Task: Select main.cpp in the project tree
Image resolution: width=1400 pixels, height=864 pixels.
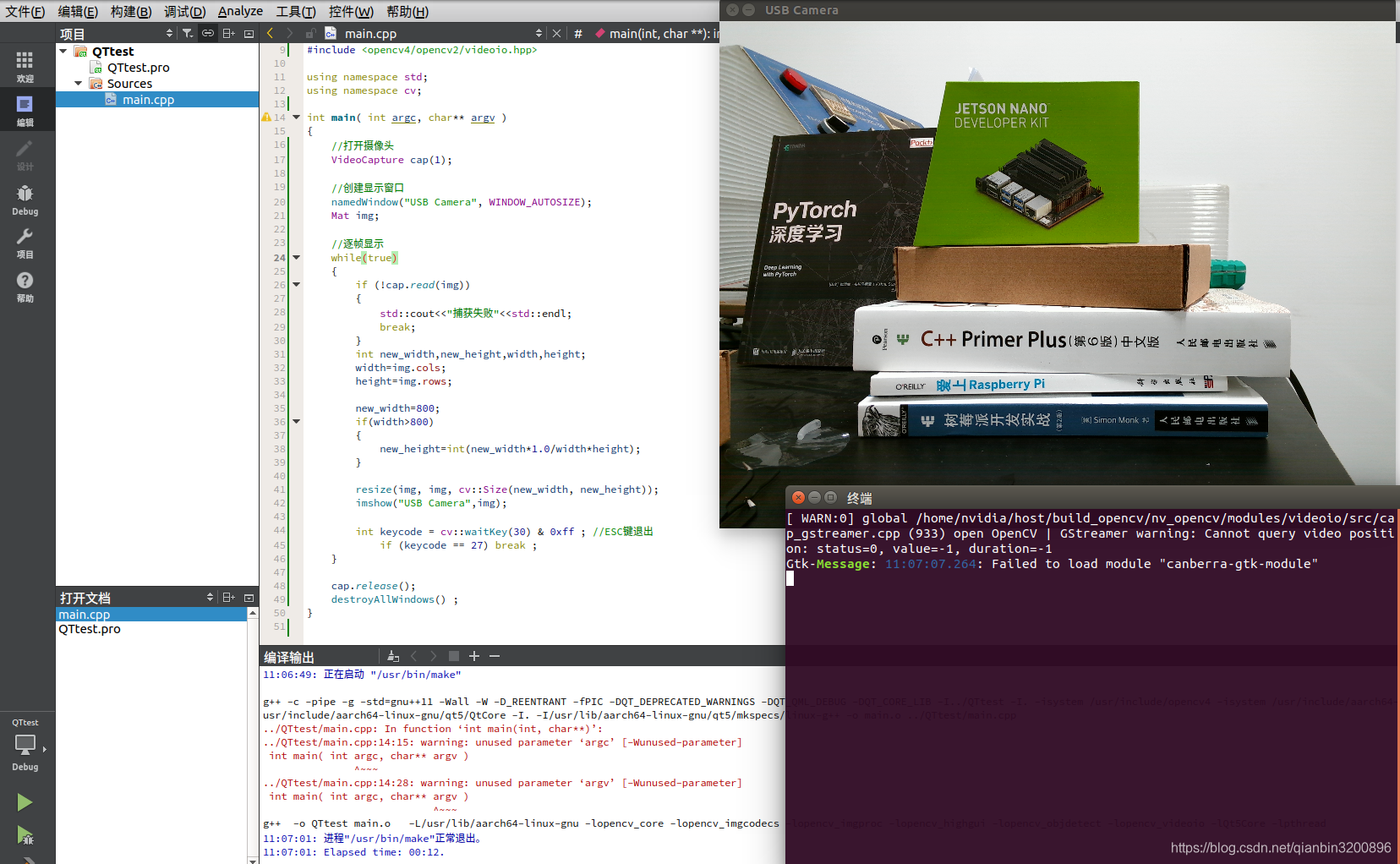Action: click(x=148, y=100)
